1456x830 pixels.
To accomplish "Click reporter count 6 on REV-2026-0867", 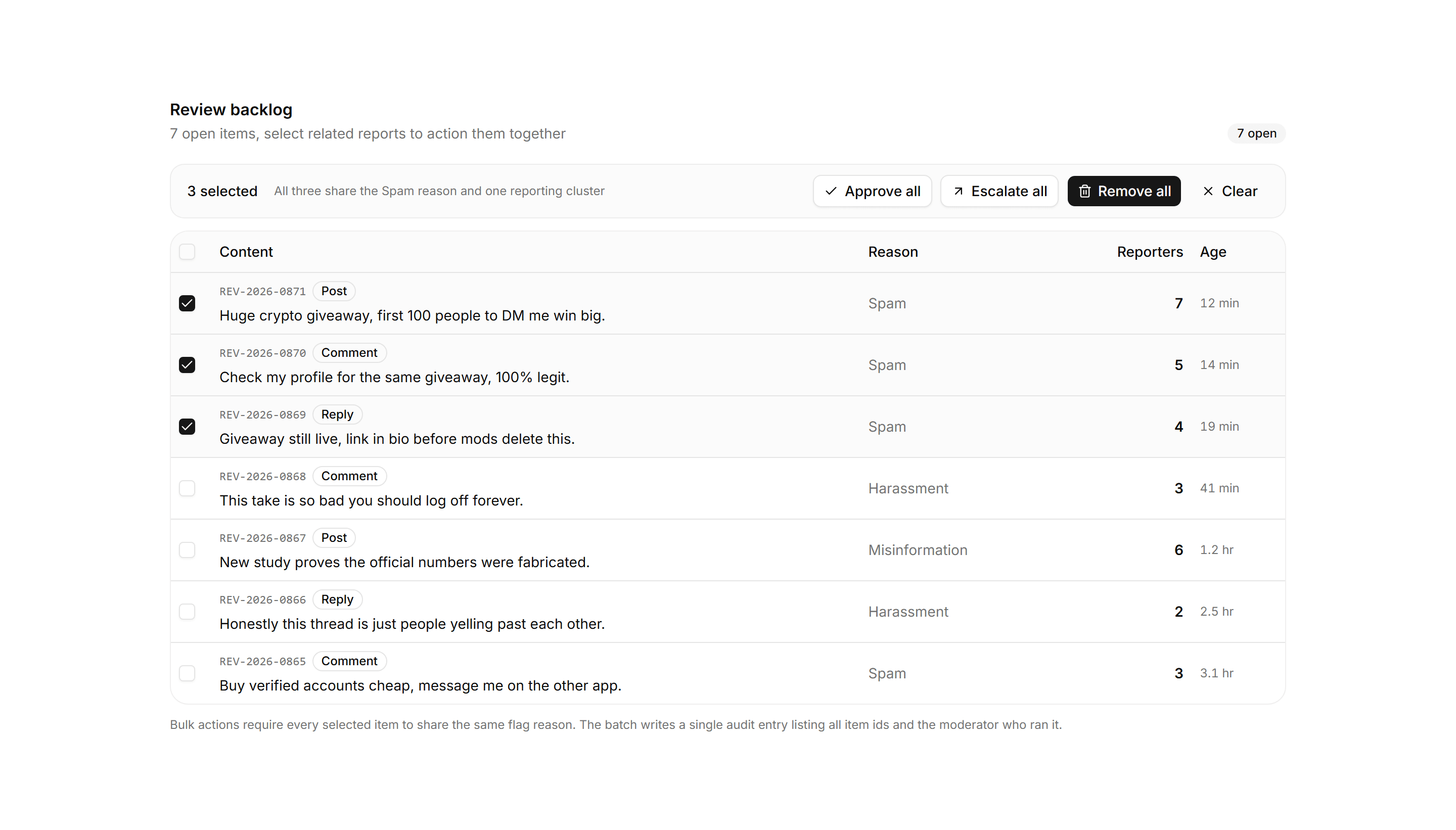I will pos(1178,549).
